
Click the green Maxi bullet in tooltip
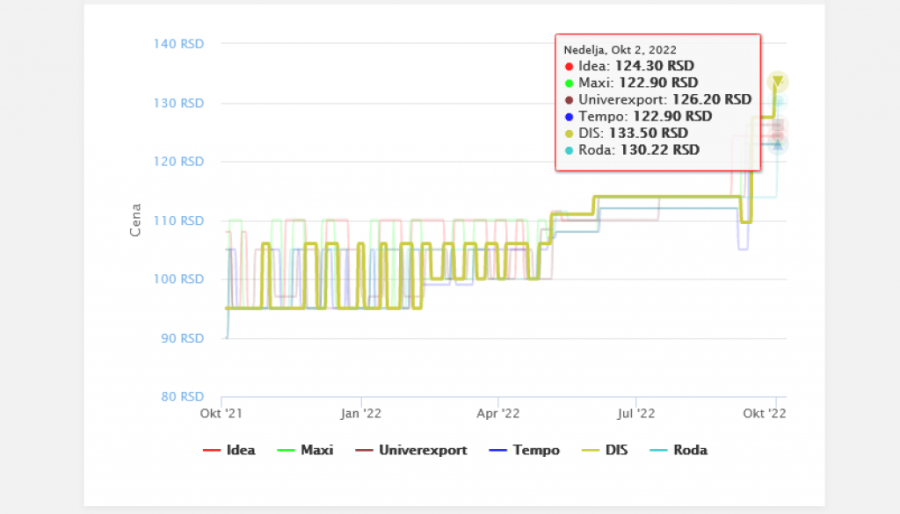coord(569,83)
